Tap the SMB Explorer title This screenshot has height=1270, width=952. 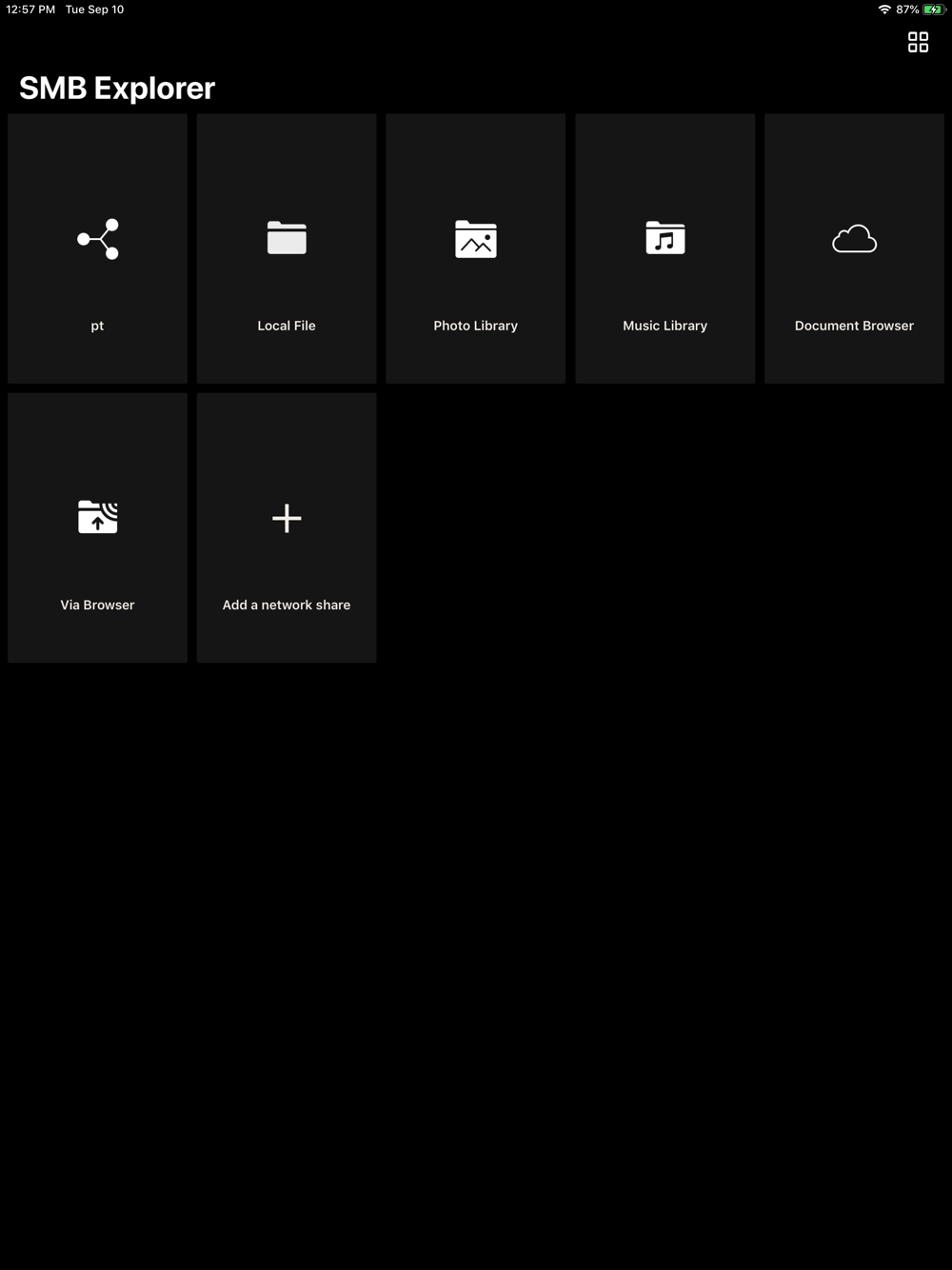pyautogui.click(x=117, y=88)
